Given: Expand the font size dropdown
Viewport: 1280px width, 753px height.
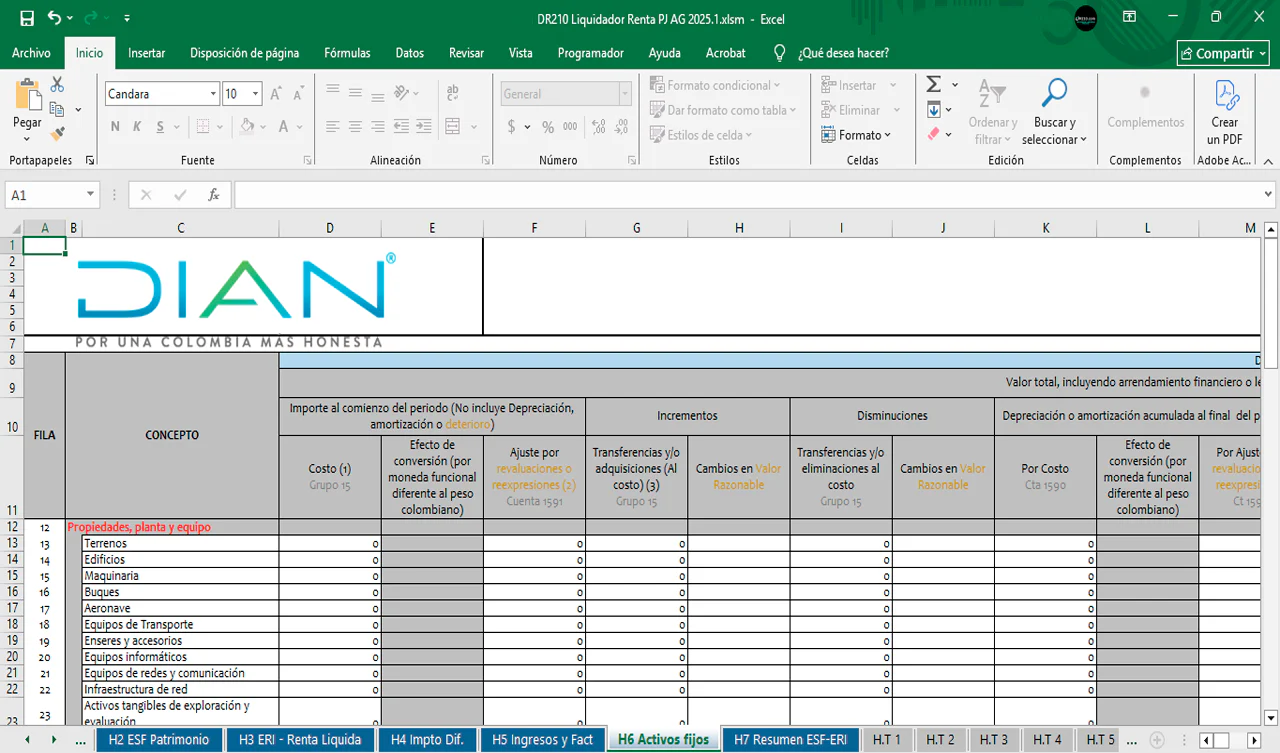Looking at the screenshot, I should click(x=256, y=94).
